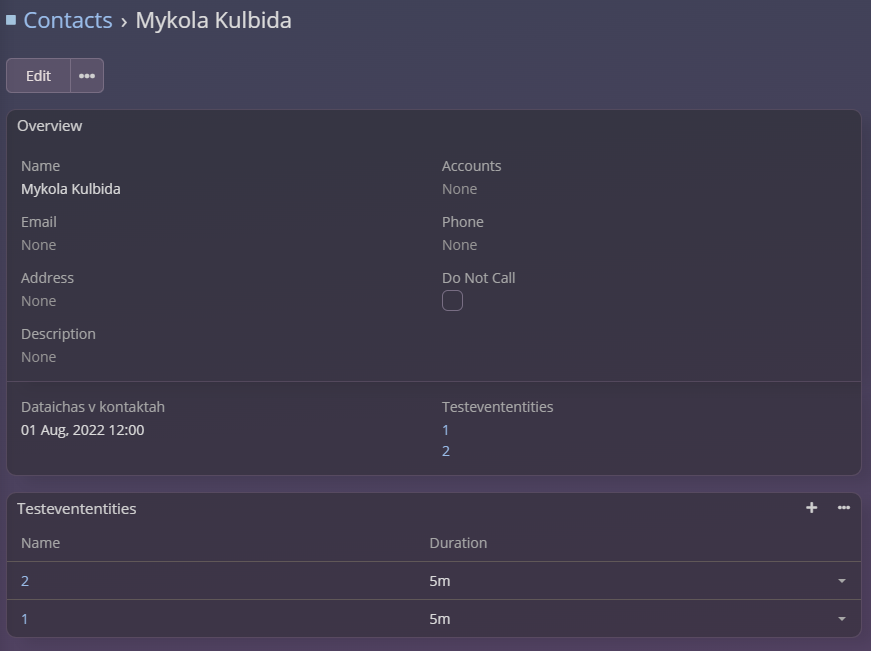Sort list by Duration column header
The width and height of the screenshot is (871, 651).
tap(458, 543)
